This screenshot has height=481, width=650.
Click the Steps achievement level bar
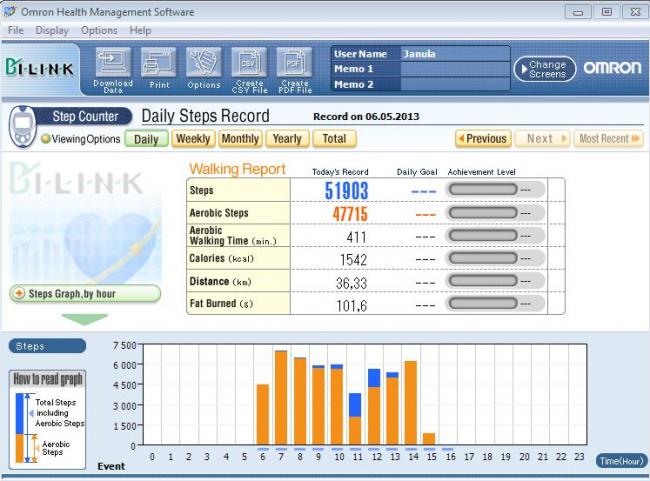tap(483, 190)
